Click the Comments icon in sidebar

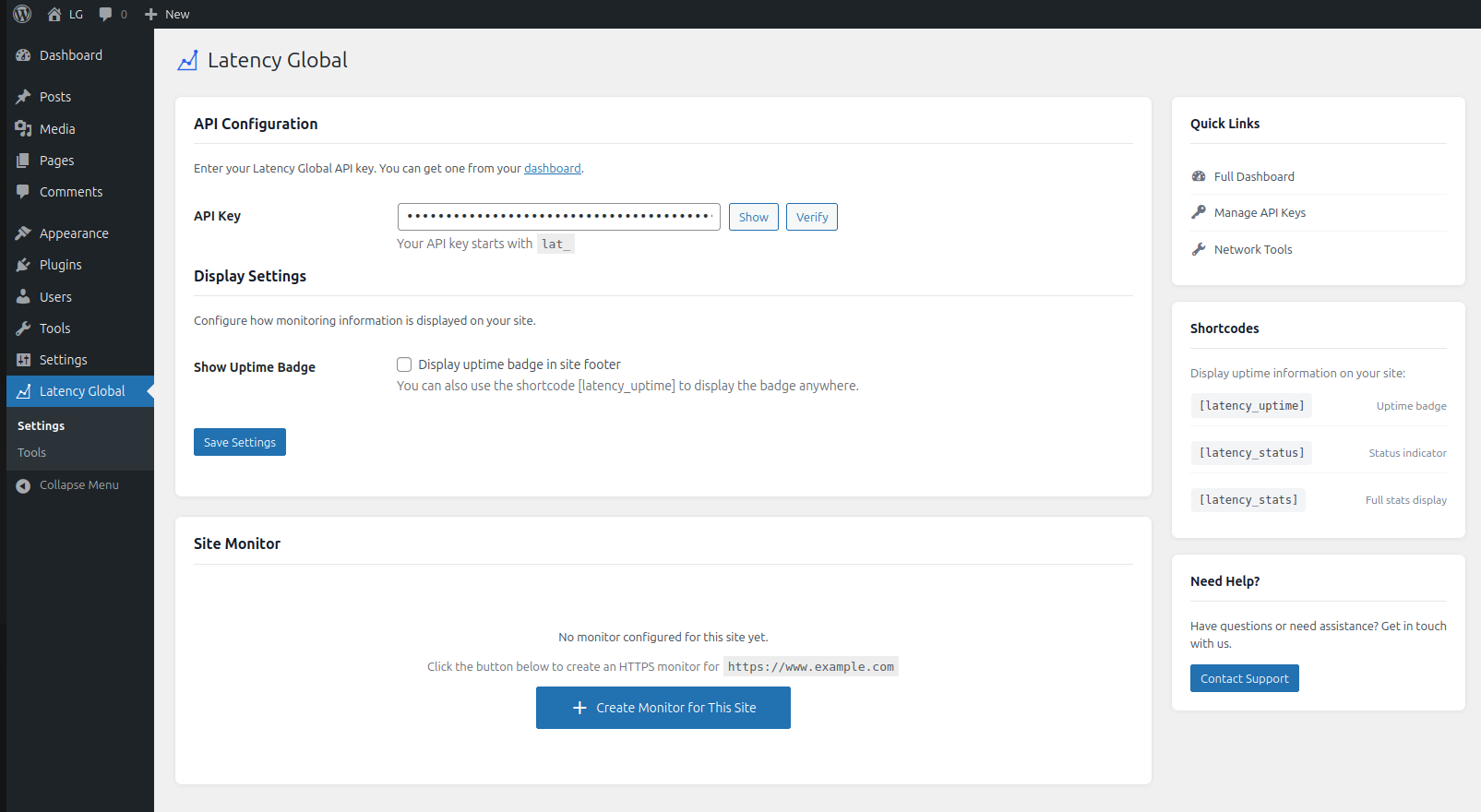[x=23, y=192]
